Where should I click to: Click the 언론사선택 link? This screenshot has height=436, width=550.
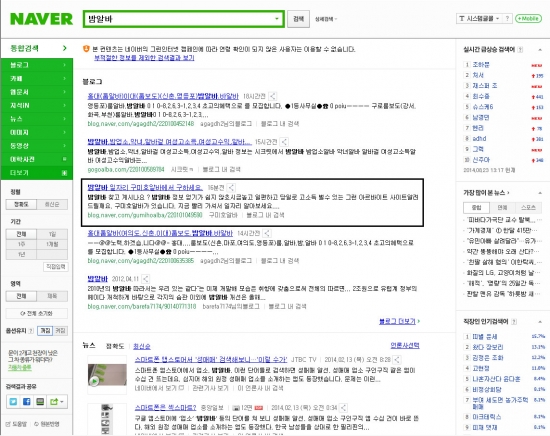click(405, 346)
